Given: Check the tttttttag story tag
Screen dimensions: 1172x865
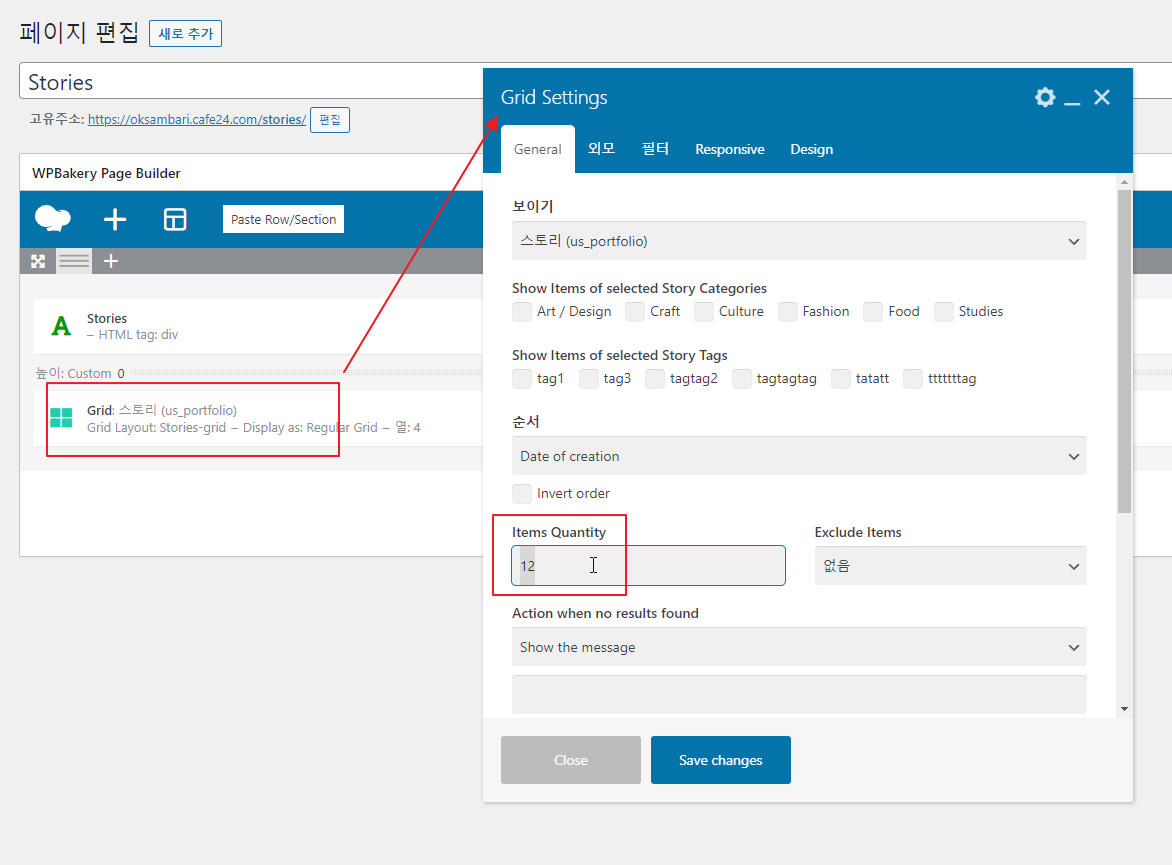Looking at the screenshot, I should pos(913,379).
